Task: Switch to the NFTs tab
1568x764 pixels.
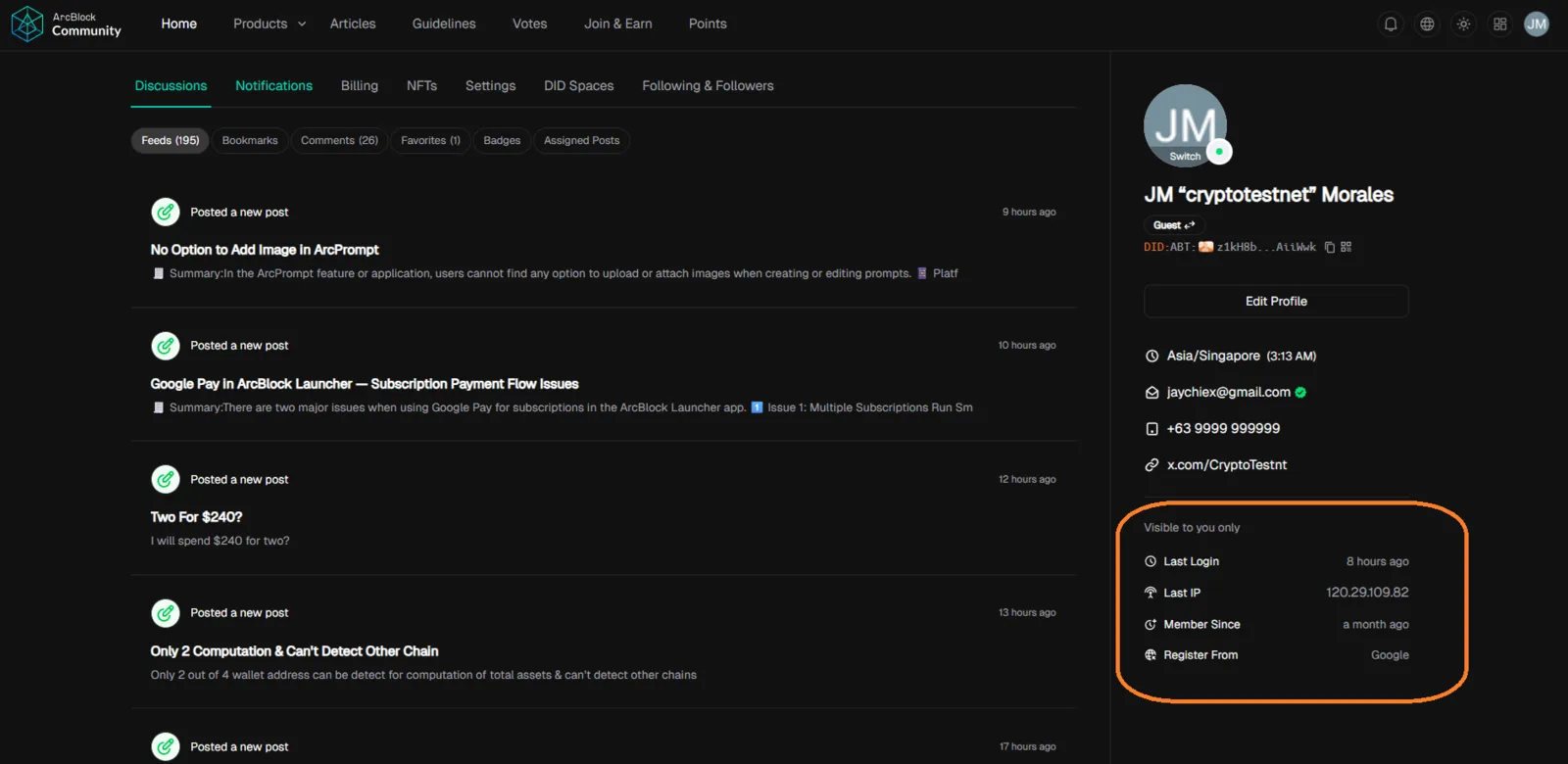Action: tap(422, 86)
